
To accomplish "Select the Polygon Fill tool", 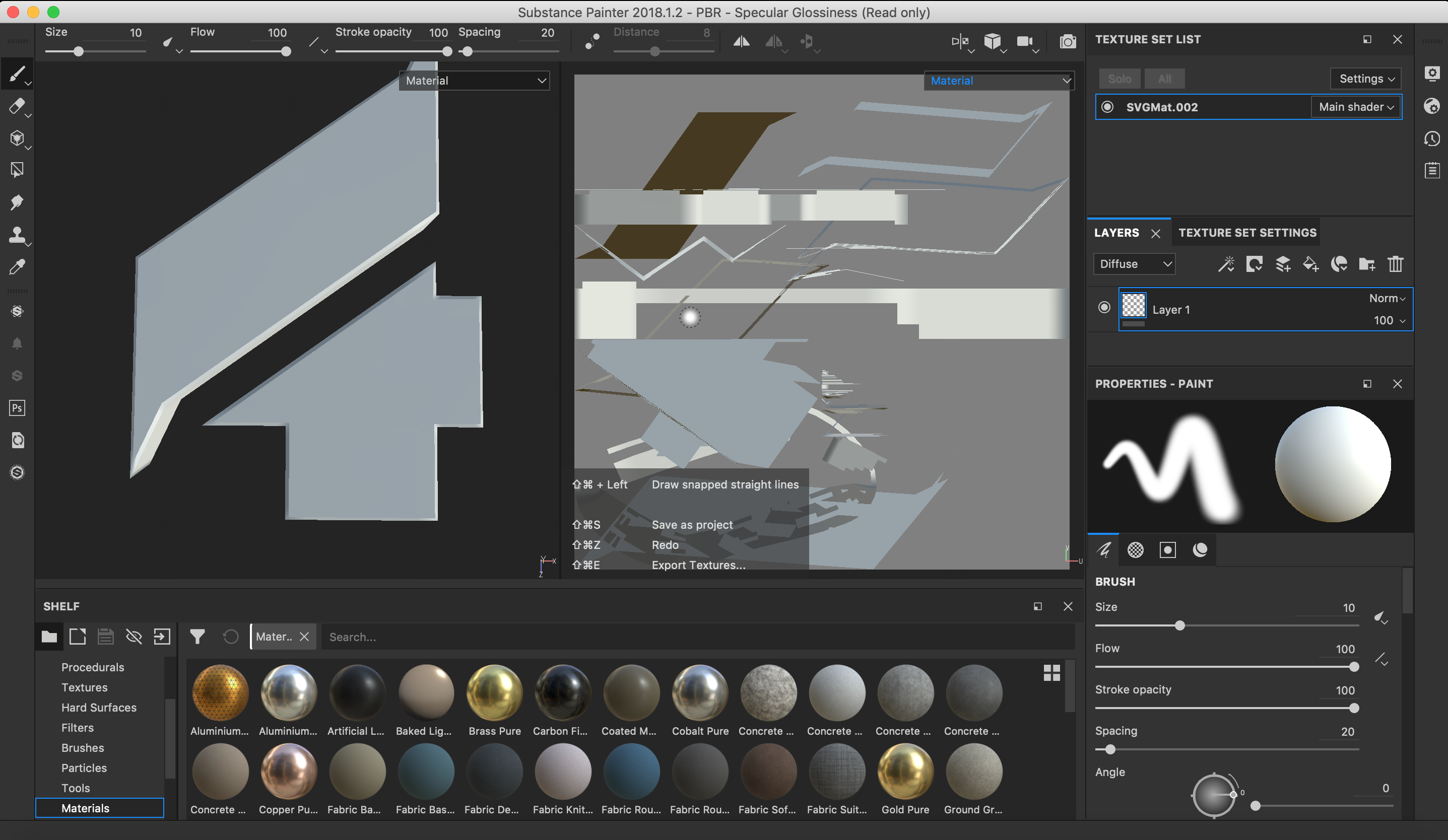I will pos(17,170).
